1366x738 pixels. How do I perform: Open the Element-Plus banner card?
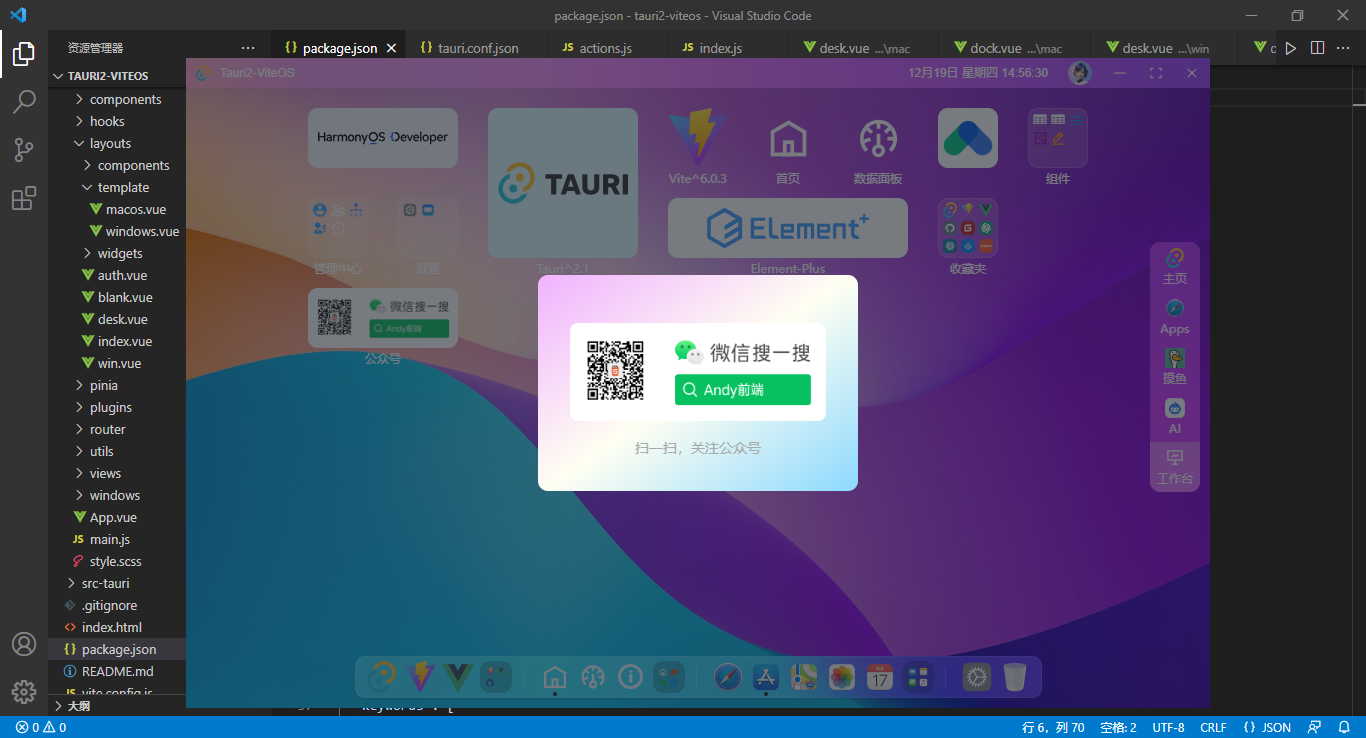[x=788, y=228]
